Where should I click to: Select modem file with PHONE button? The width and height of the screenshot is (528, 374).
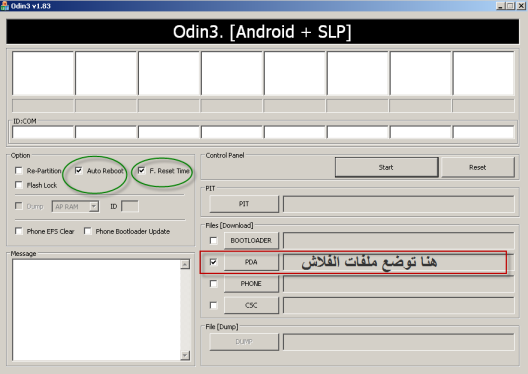coord(251,283)
